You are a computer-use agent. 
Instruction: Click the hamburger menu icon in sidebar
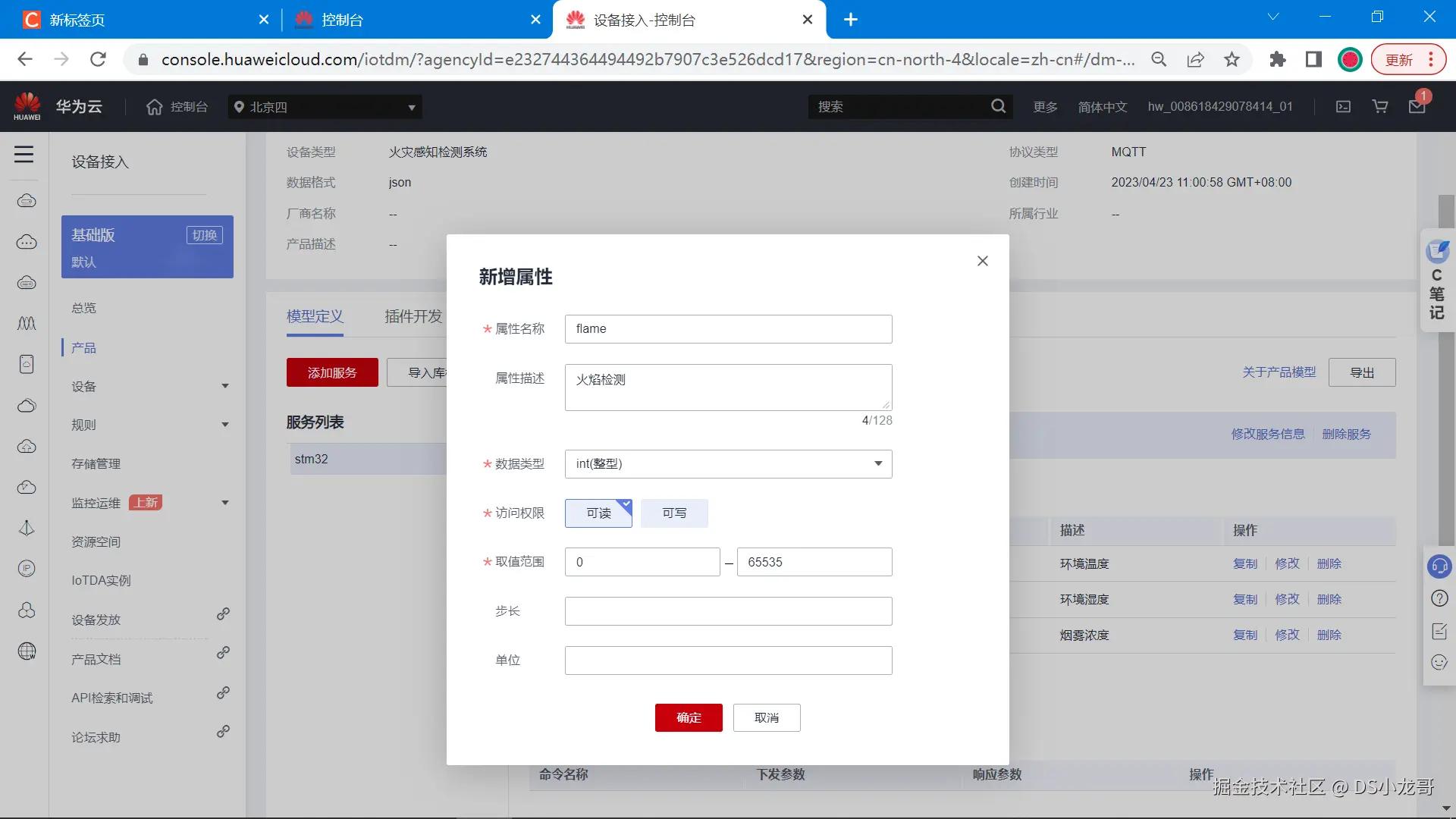click(24, 155)
